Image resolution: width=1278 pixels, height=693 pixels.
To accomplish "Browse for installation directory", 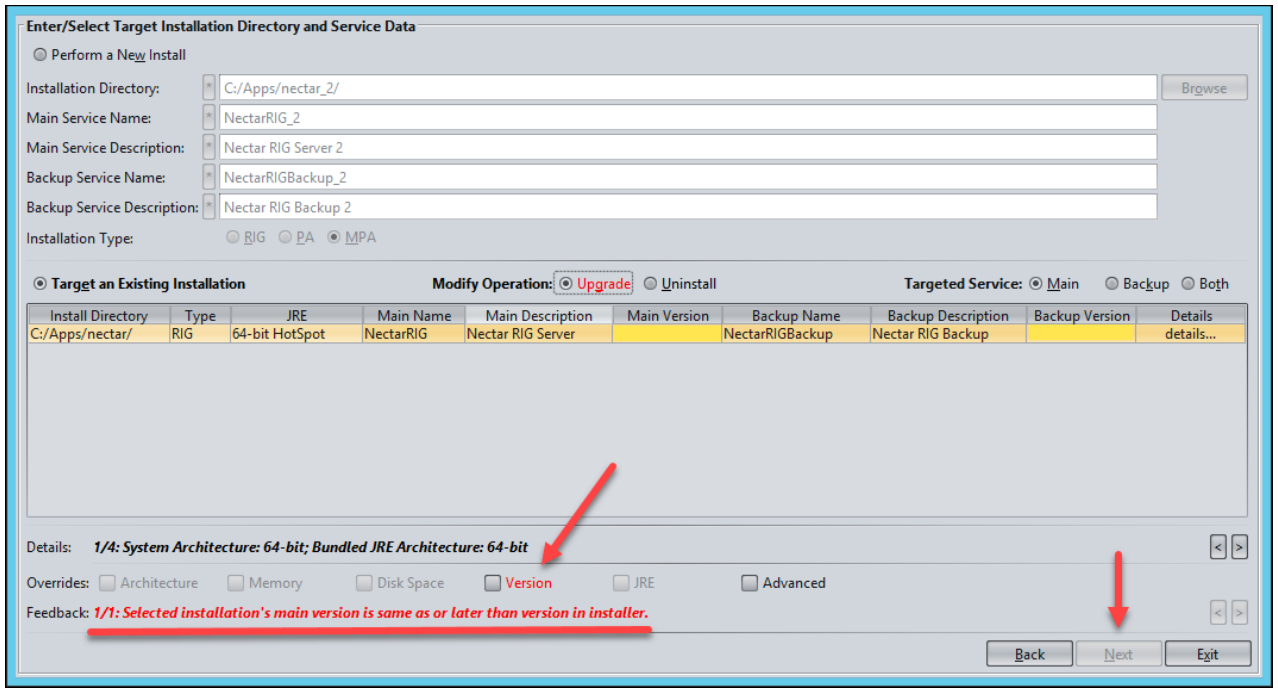I will pos(1204,88).
